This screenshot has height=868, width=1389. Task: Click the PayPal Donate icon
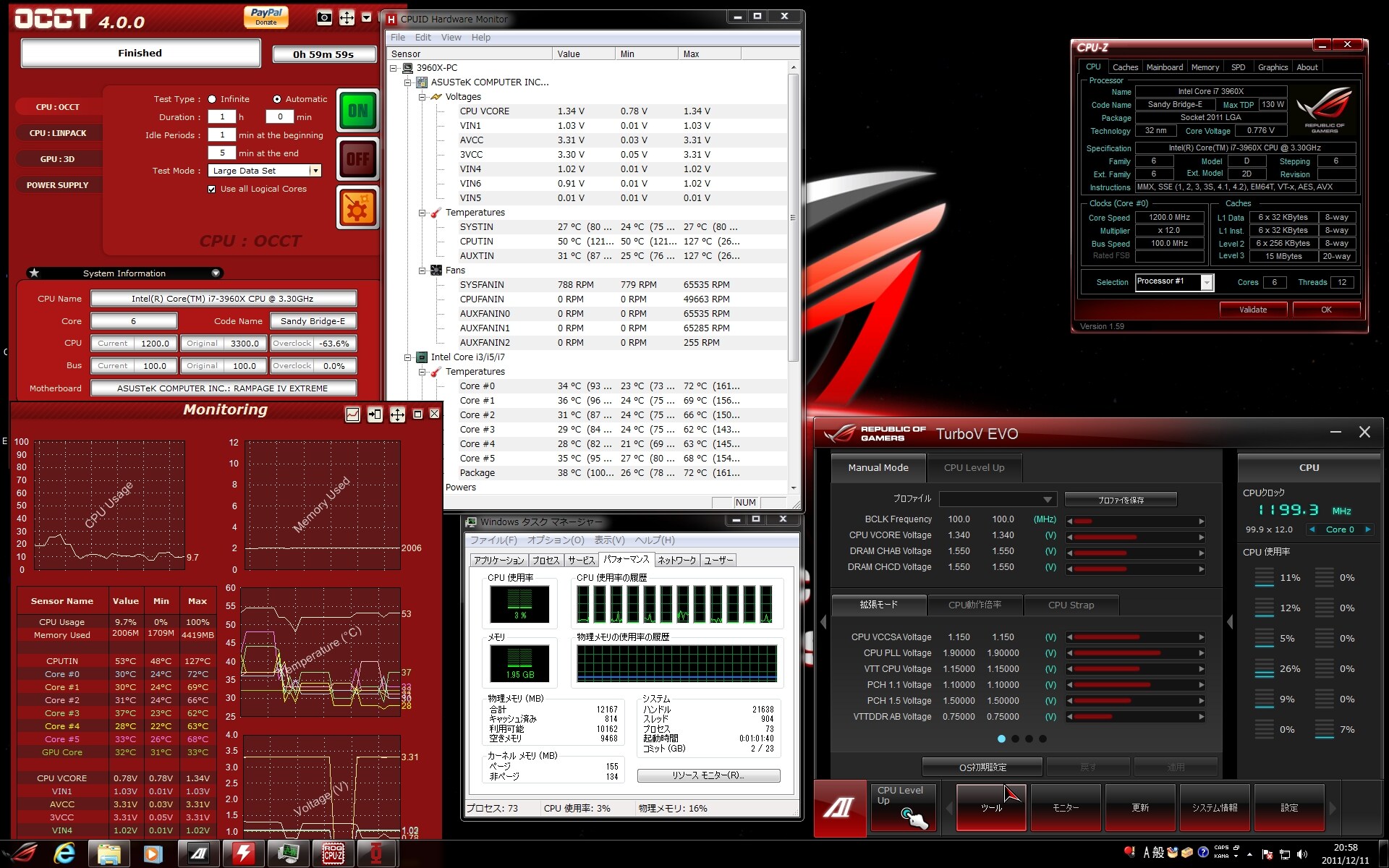(266, 16)
